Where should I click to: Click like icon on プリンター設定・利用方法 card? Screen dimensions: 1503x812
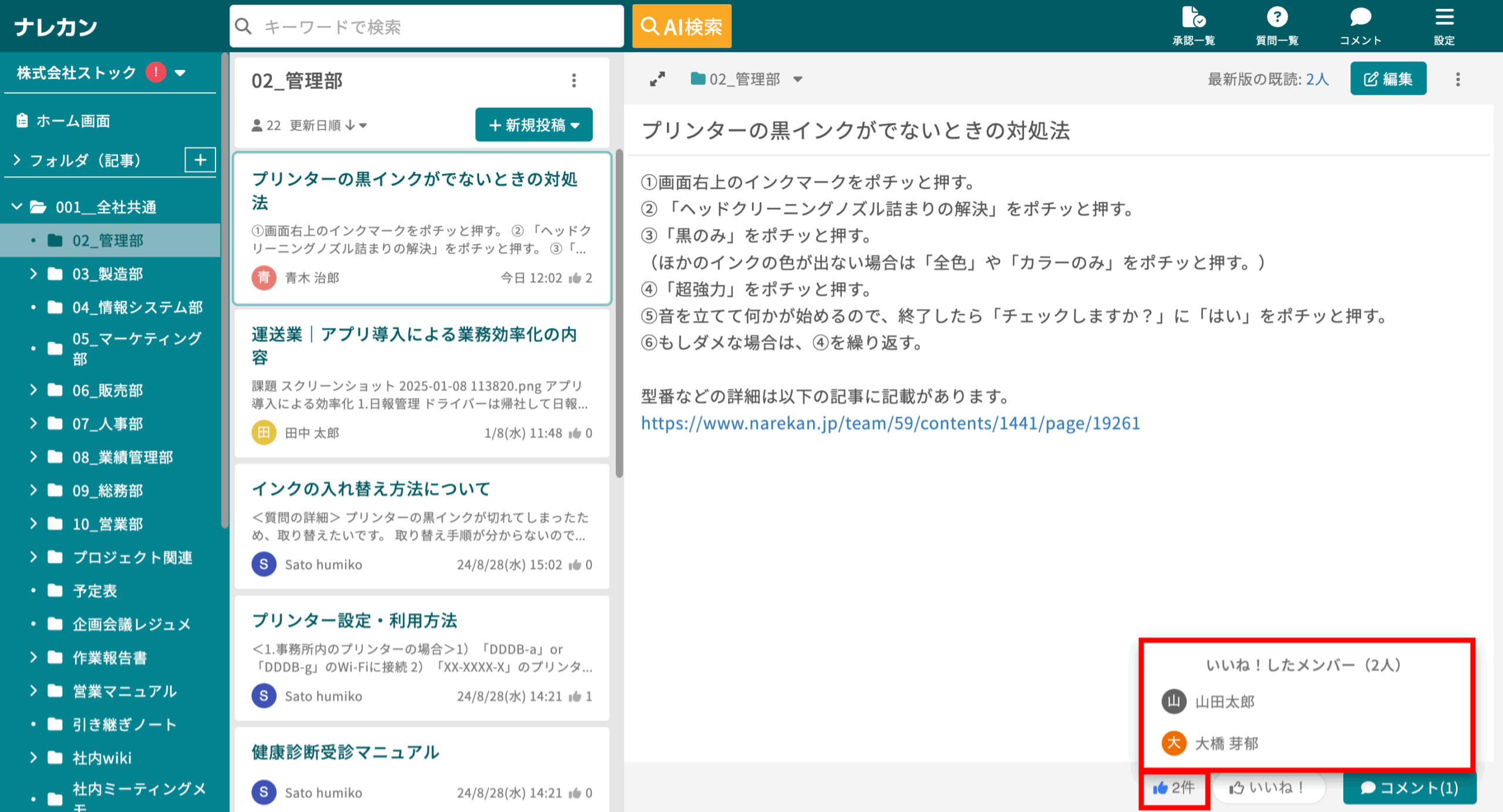575,696
